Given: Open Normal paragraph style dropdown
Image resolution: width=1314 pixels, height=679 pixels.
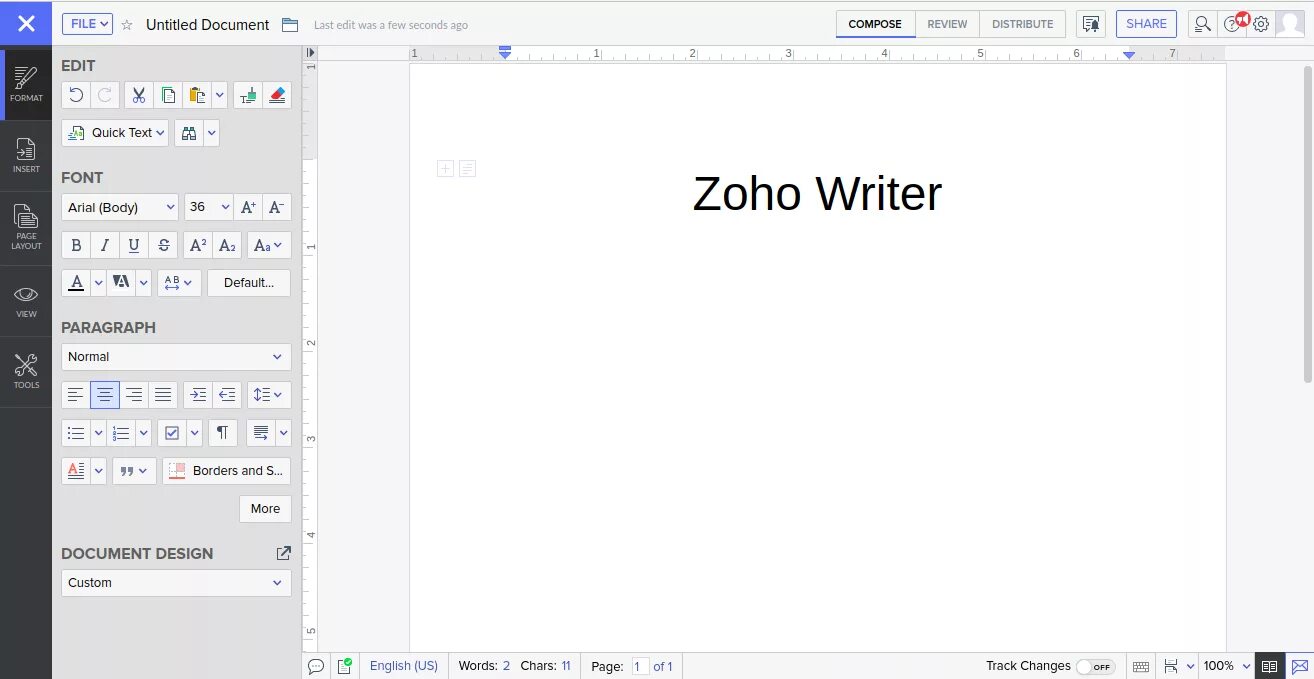Looking at the screenshot, I should (x=176, y=357).
